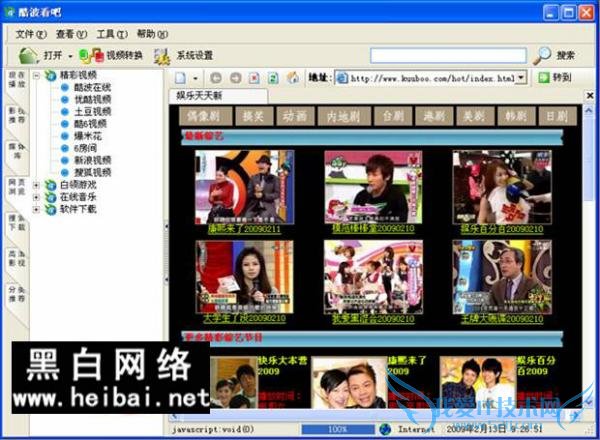
Task: Expand the 白领游戏 tree node
Action: point(36,185)
